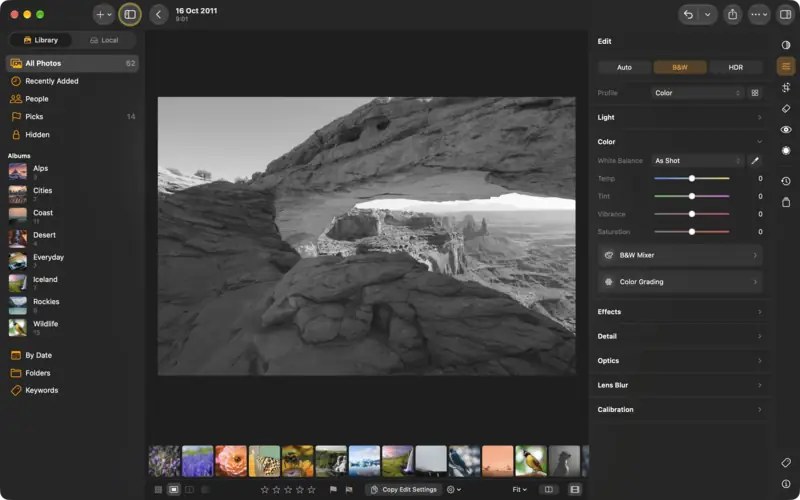Switch to photo grid view
Screen dimensions: 800x500
tap(158, 490)
